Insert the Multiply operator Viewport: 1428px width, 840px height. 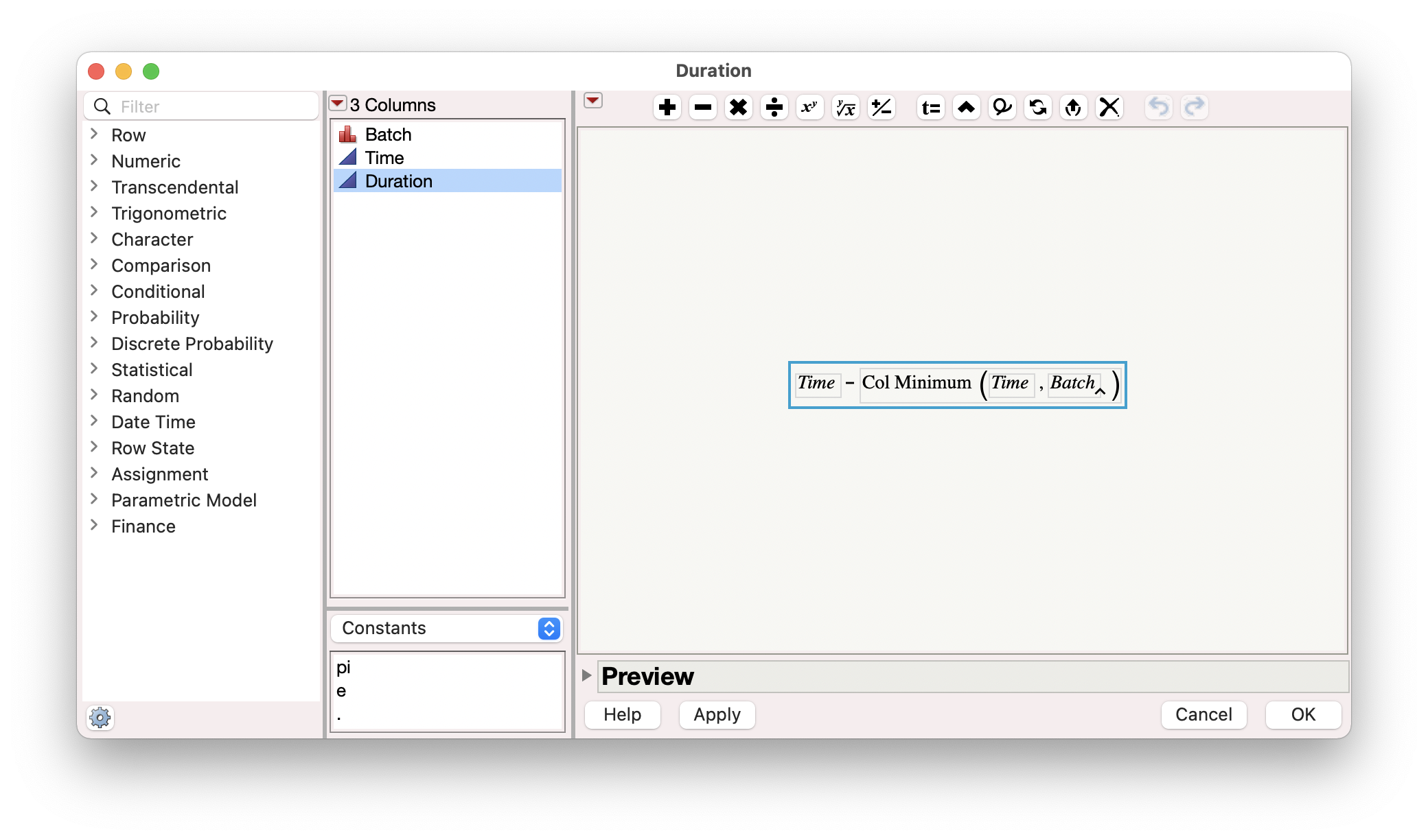click(738, 108)
